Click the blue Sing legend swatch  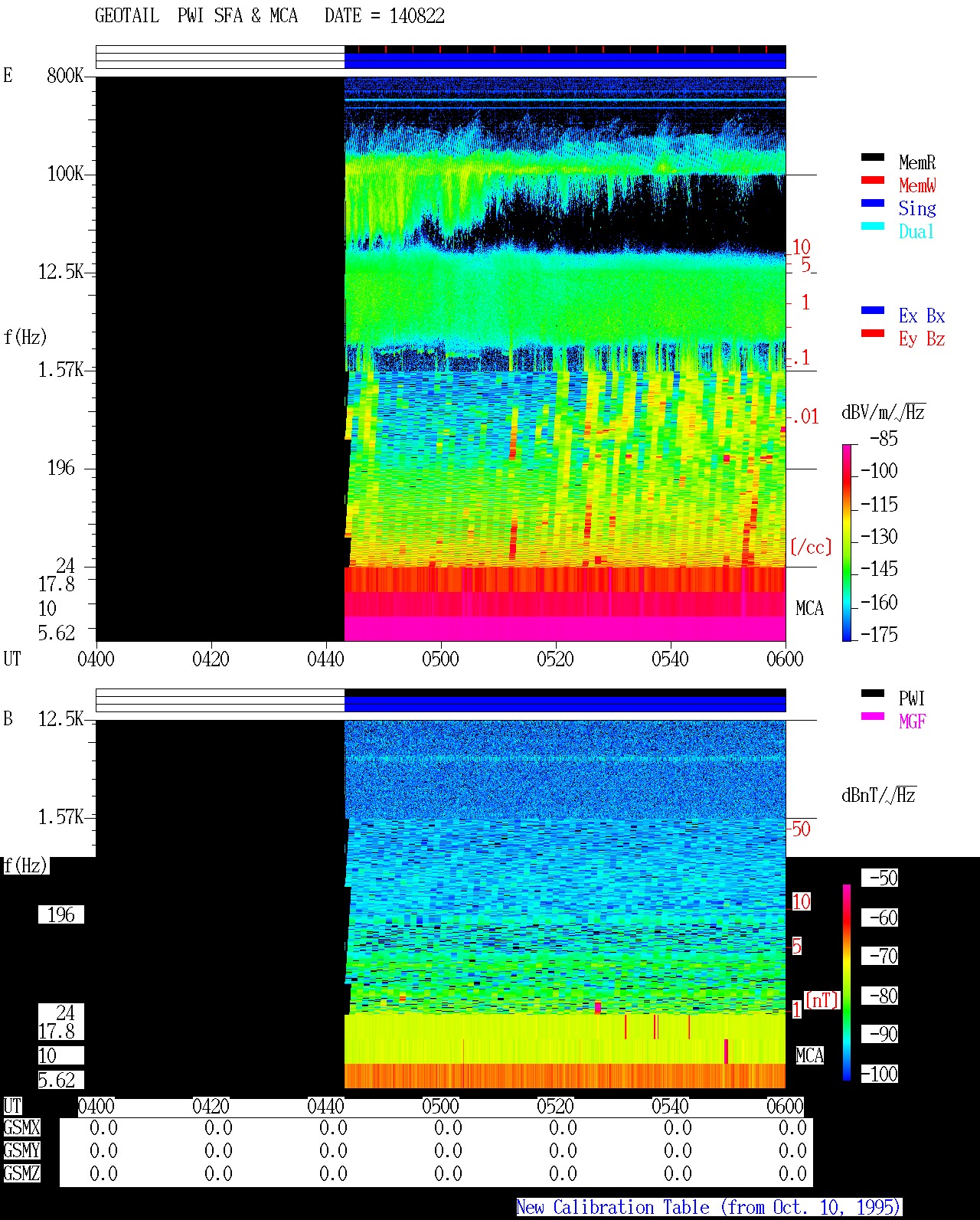(x=872, y=204)
